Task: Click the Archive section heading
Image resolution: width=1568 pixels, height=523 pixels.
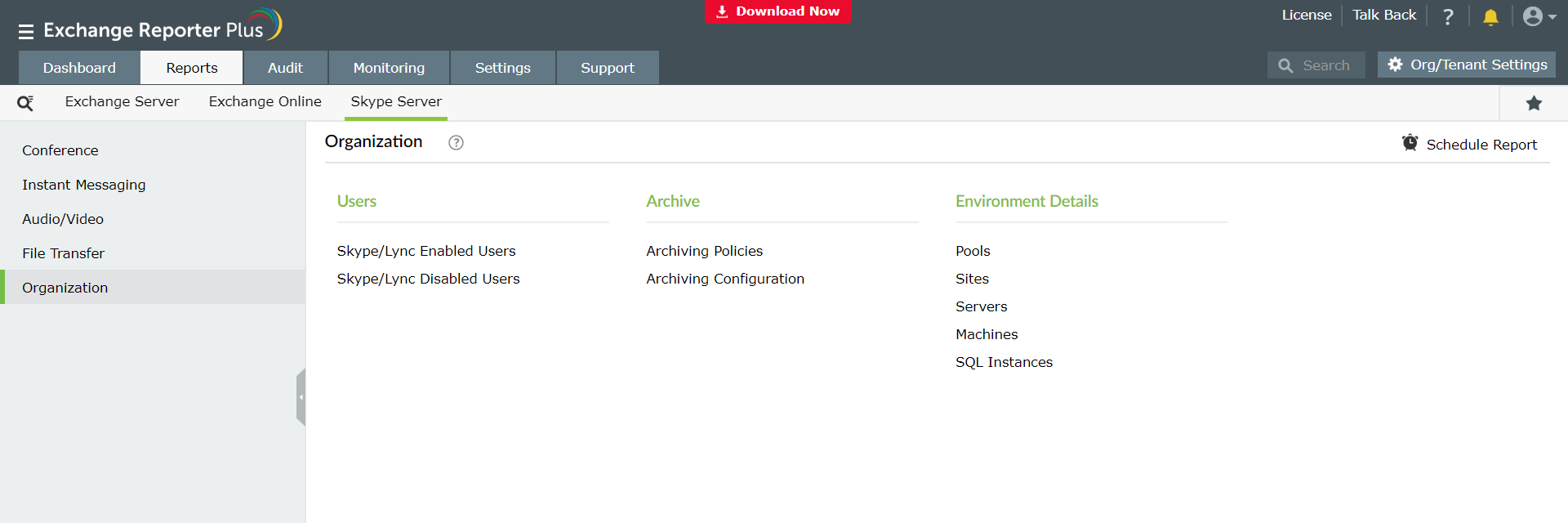Action: pyautogui.click(x=673, y=201)
